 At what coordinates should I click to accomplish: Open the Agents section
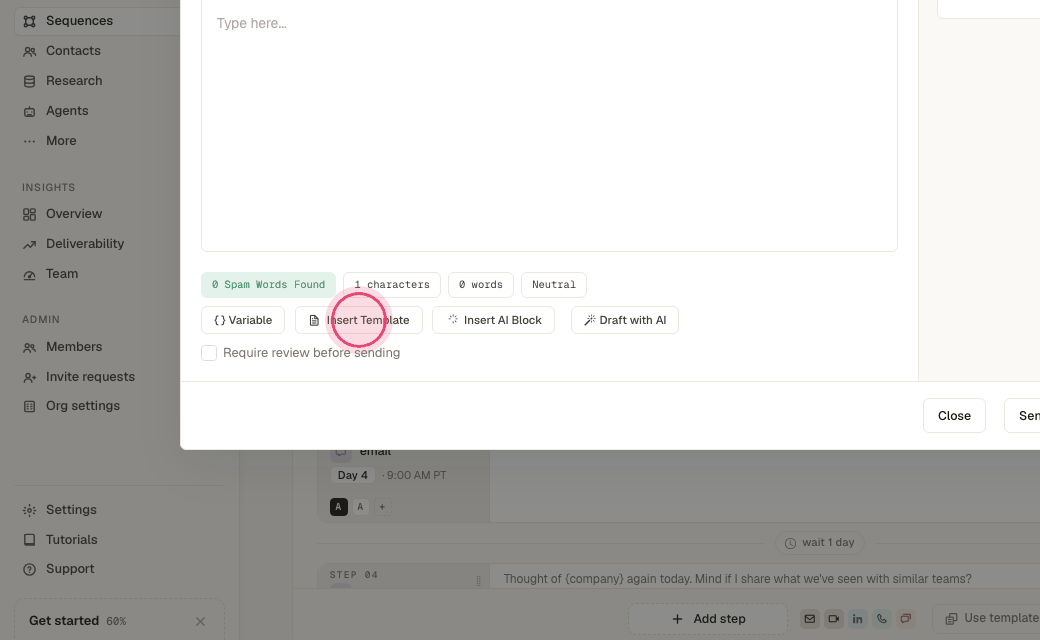click(66, 111)
